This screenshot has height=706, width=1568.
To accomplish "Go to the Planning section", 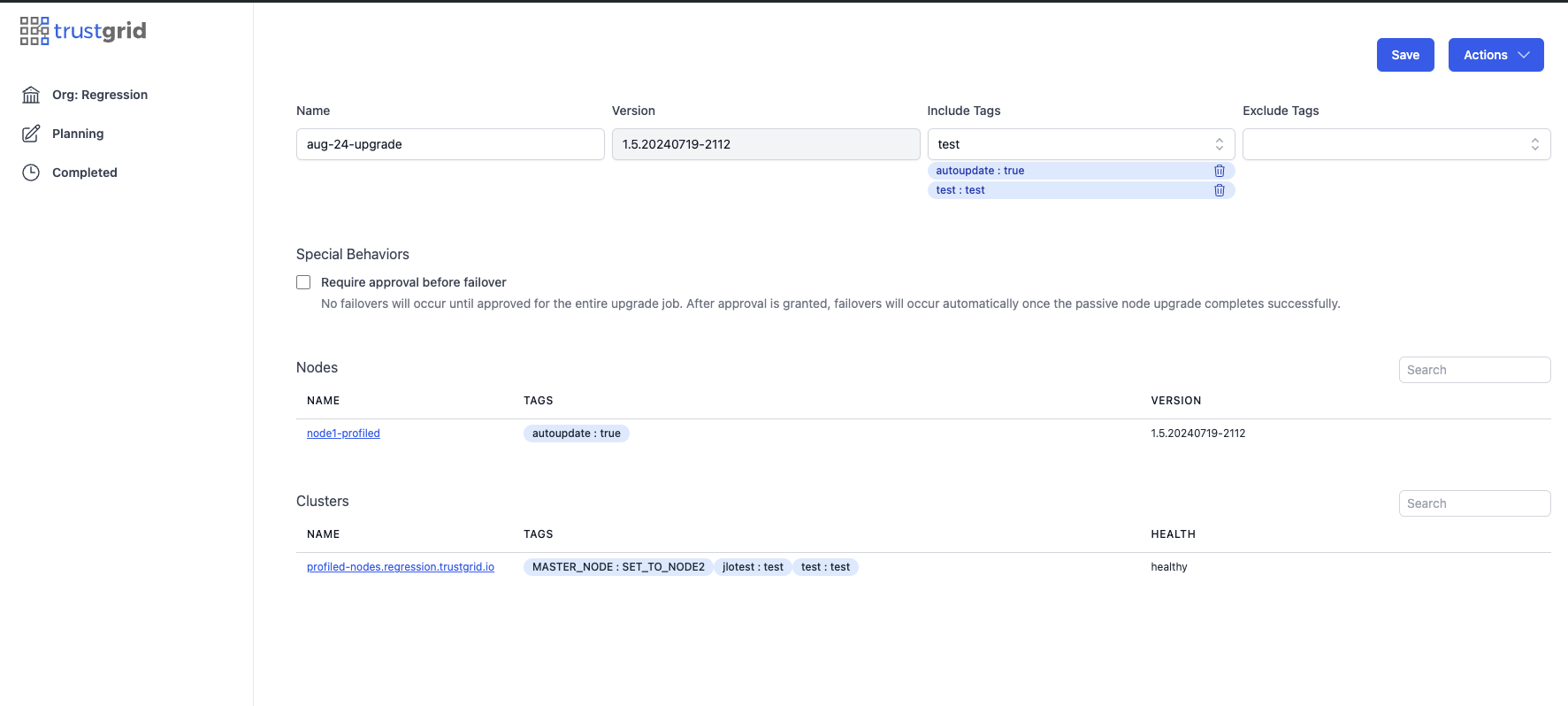I will point(78,134).
